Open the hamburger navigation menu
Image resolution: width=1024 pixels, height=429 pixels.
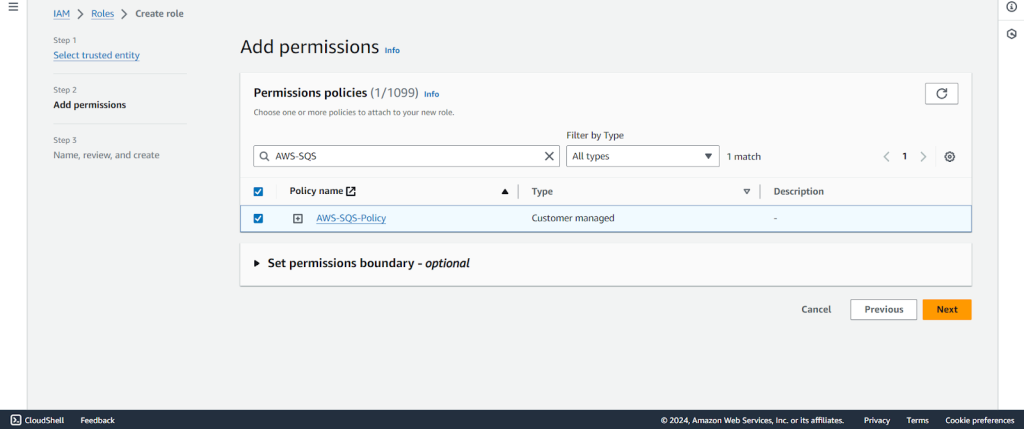click(13, 7)
